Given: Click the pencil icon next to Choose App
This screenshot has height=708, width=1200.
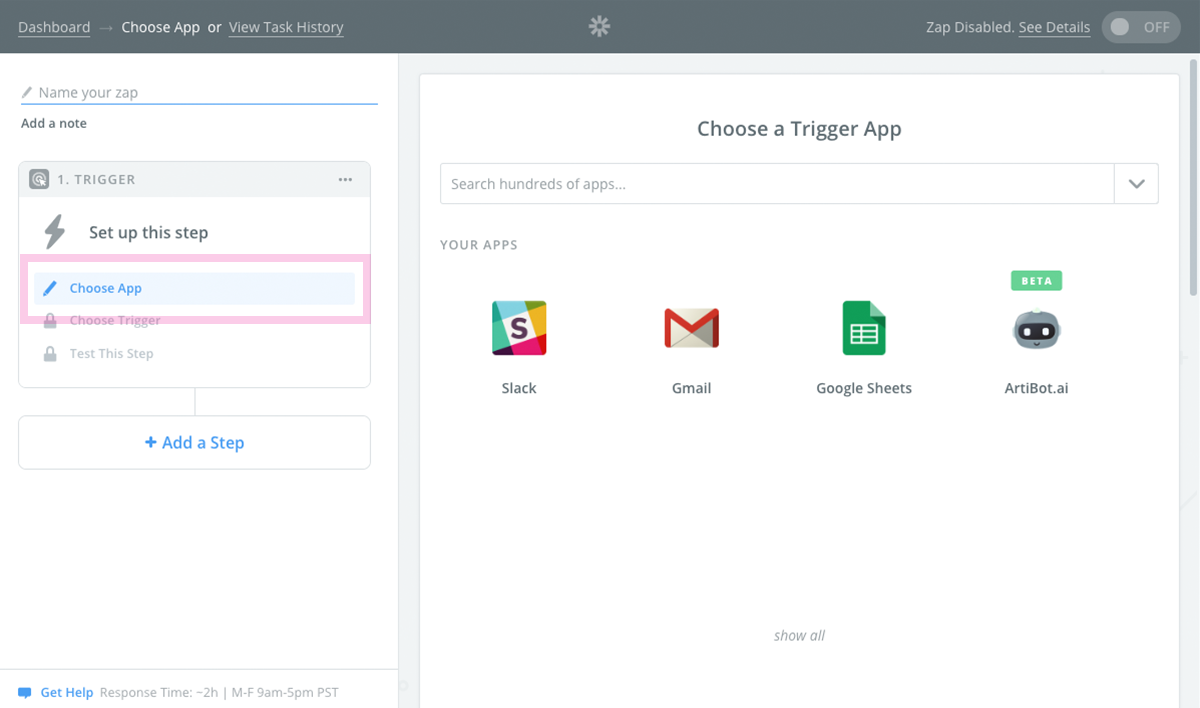Looking at the screenshot, I should click(x=50, y=288).
